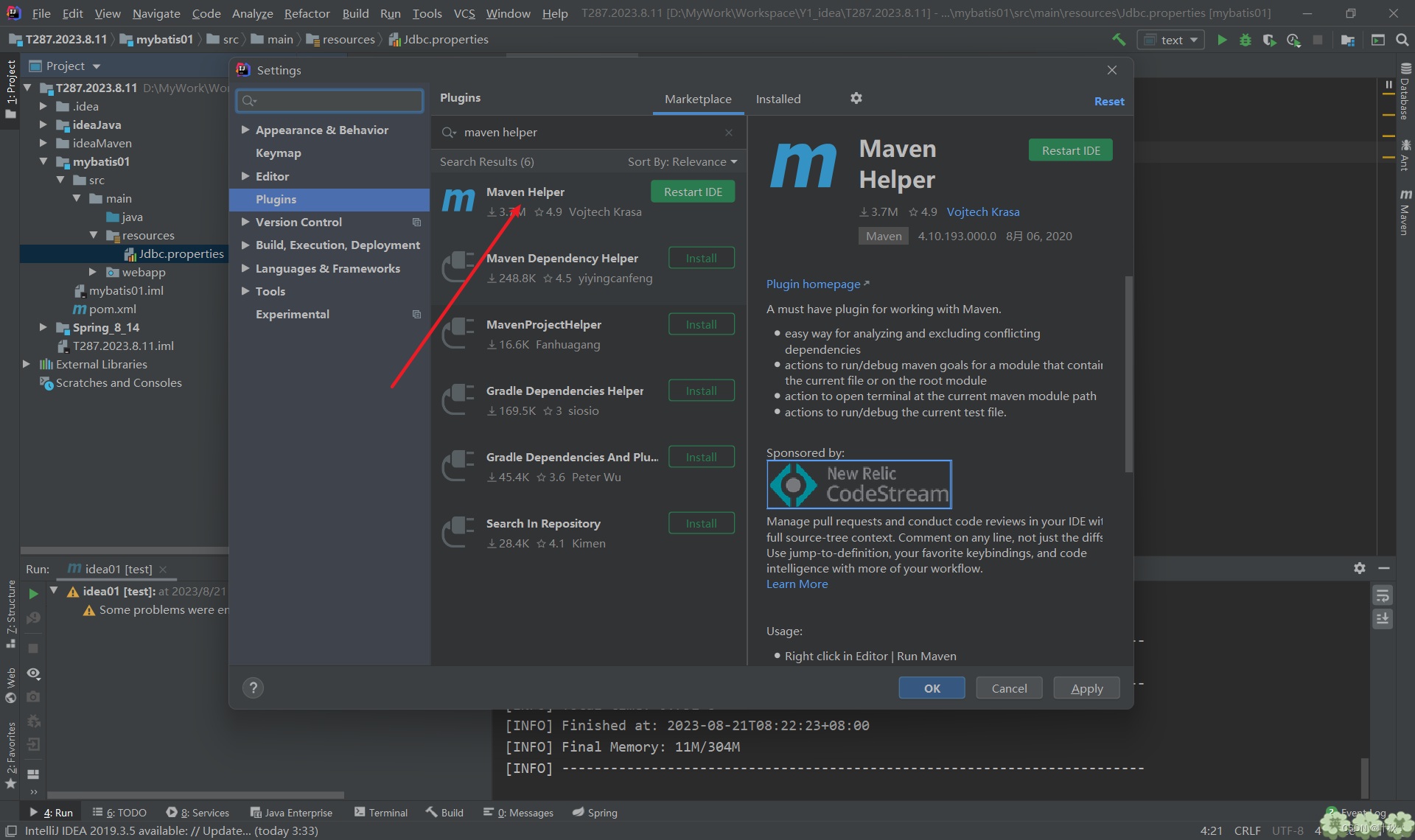The image size is (1415, 840).
Task: Expand the Languages & Frameworks section
Action: point(245,268)
